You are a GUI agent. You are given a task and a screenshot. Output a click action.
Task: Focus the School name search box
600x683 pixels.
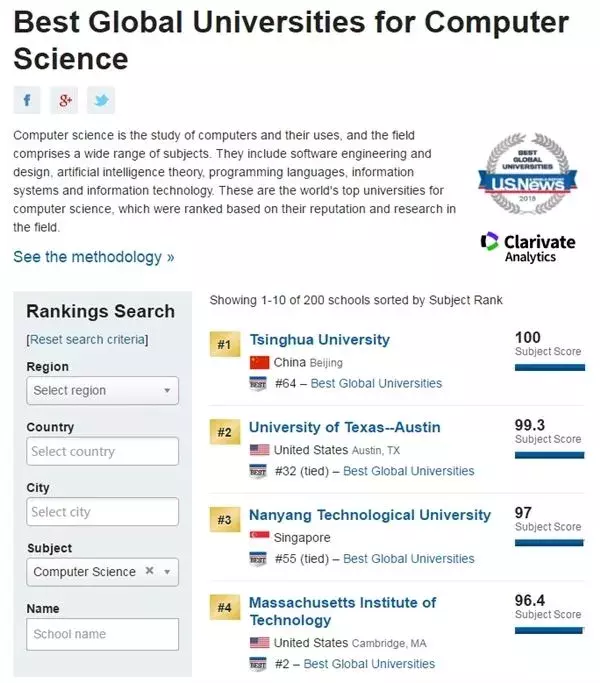(102, 633)
